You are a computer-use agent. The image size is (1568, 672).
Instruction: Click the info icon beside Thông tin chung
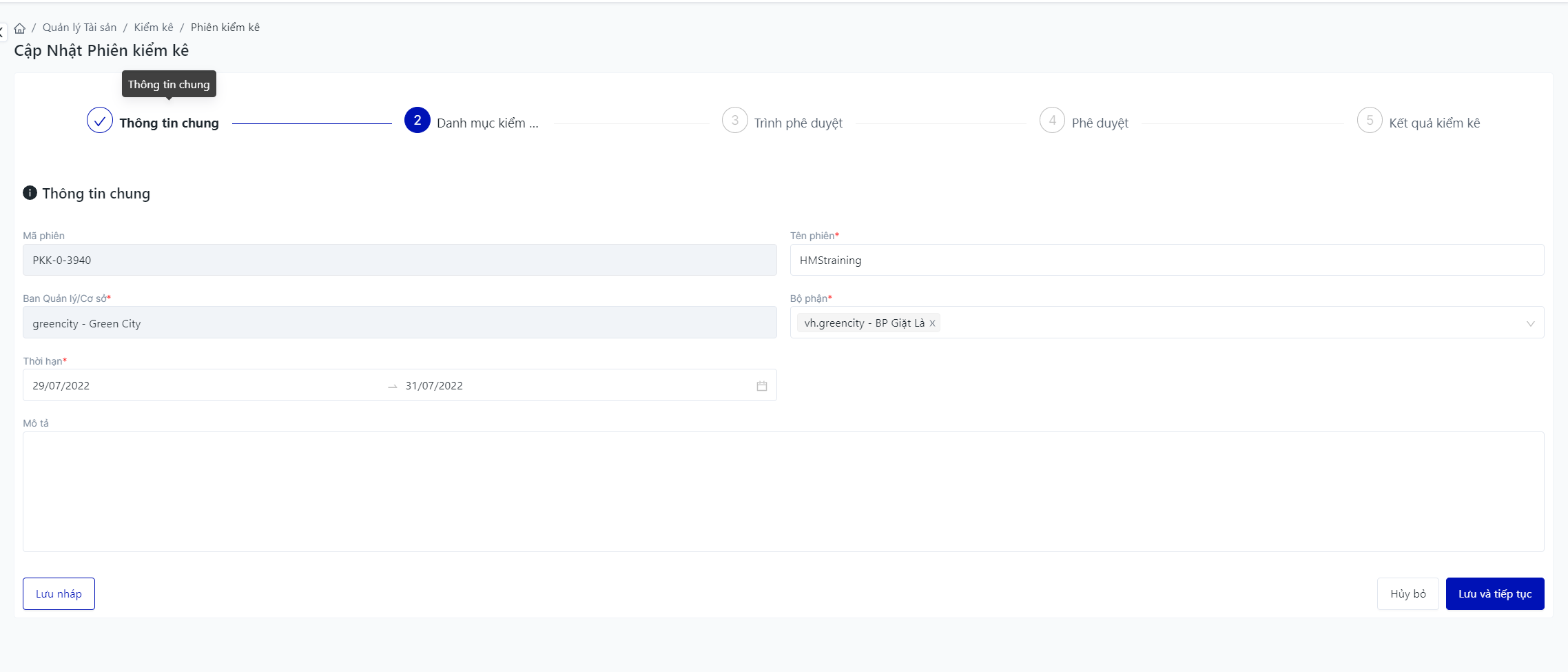pos(30,193)
